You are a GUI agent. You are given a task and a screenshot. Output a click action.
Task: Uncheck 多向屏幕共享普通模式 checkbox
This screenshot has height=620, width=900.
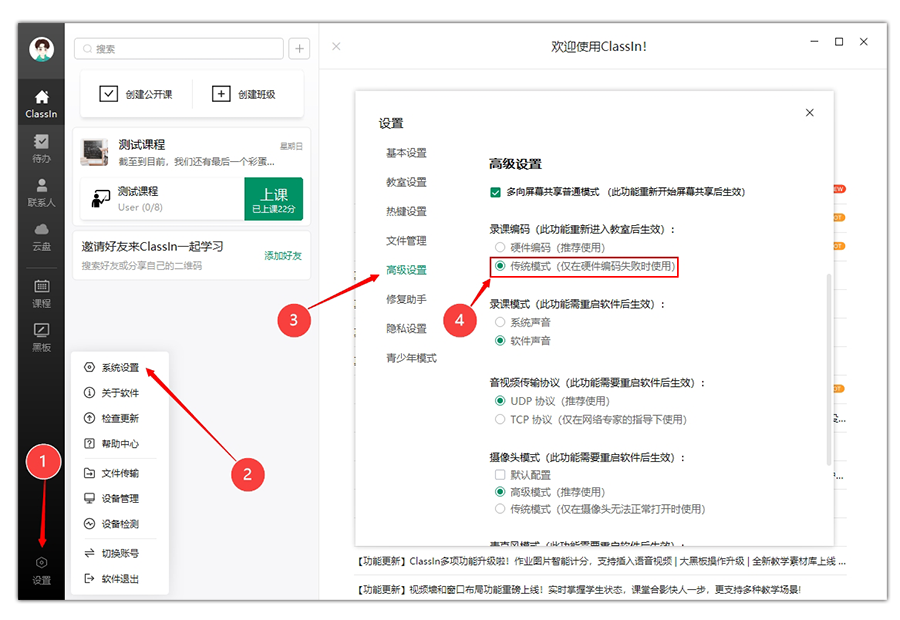point(495,192)
